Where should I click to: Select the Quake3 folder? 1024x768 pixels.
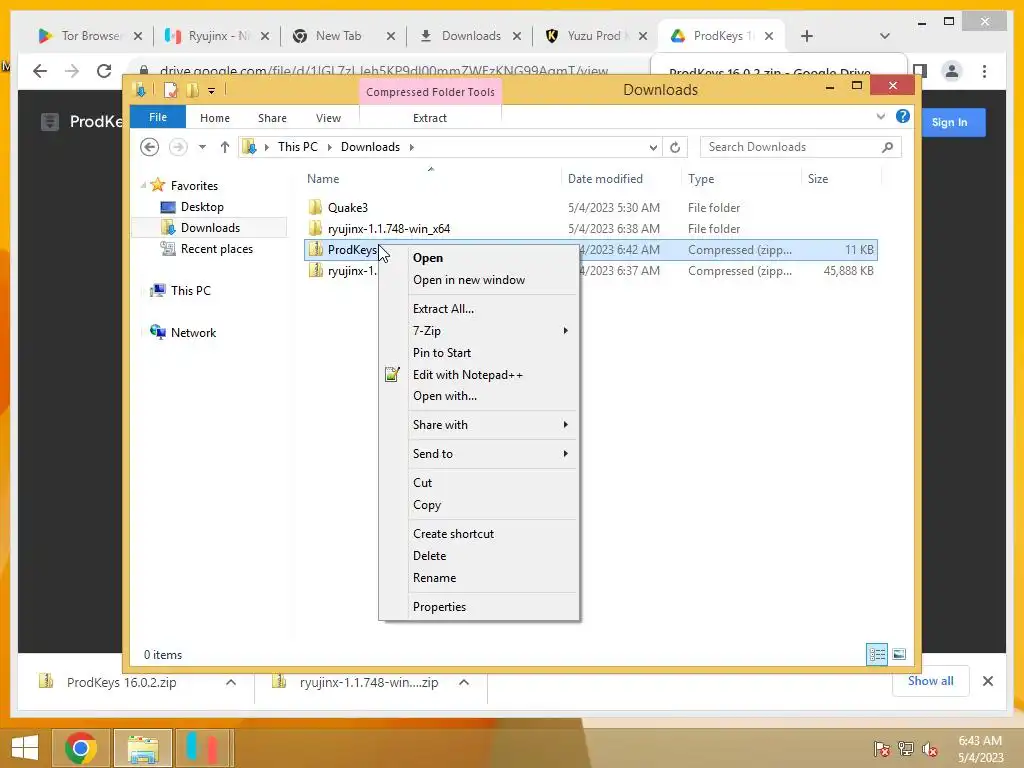pos(347,208)
